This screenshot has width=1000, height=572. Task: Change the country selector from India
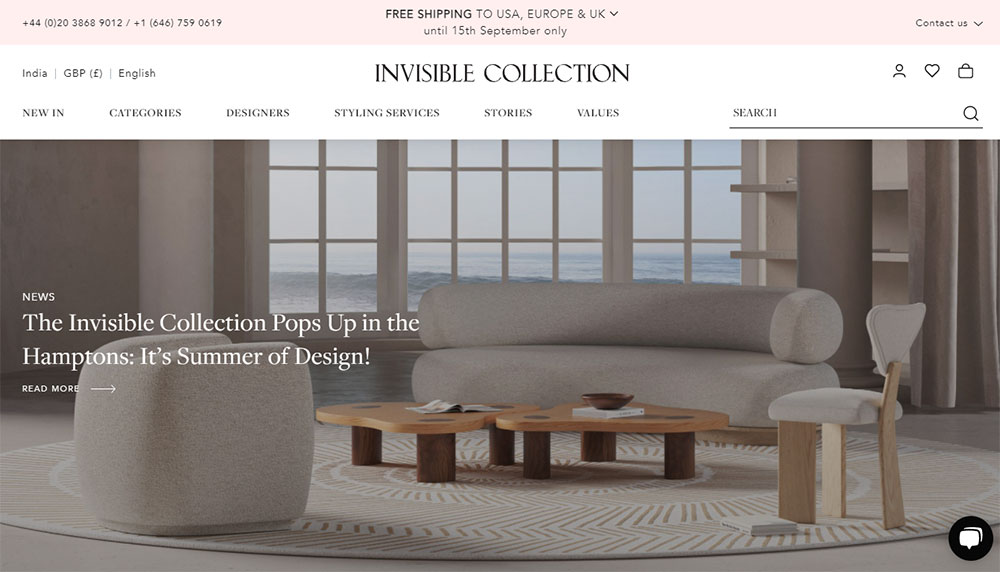pyautogui.click(x=34, y=73)
